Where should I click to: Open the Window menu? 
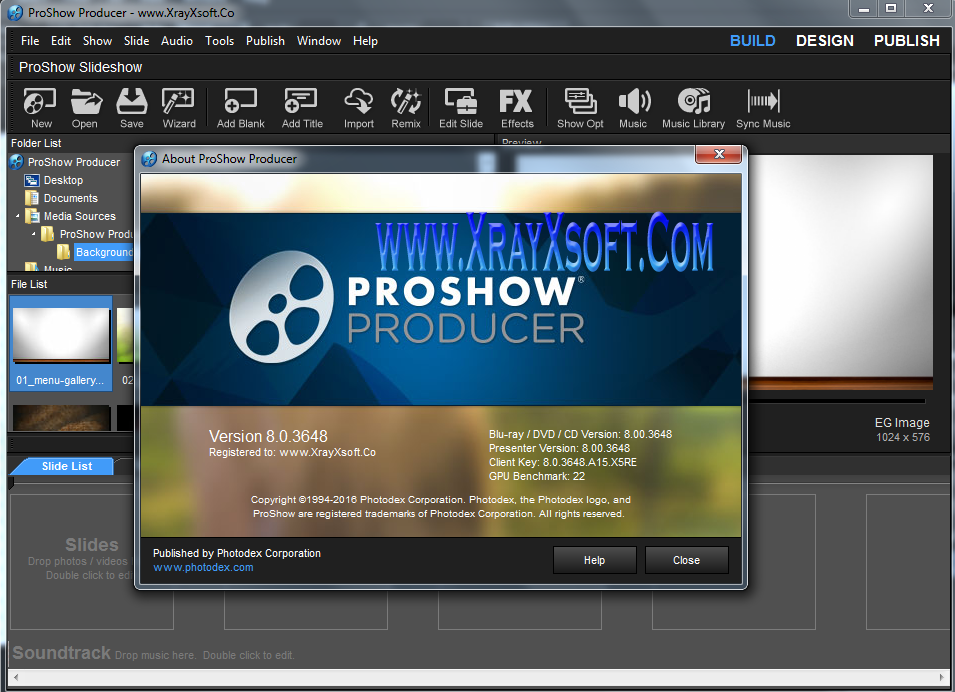pyautogui.click(x=319, y=41)
